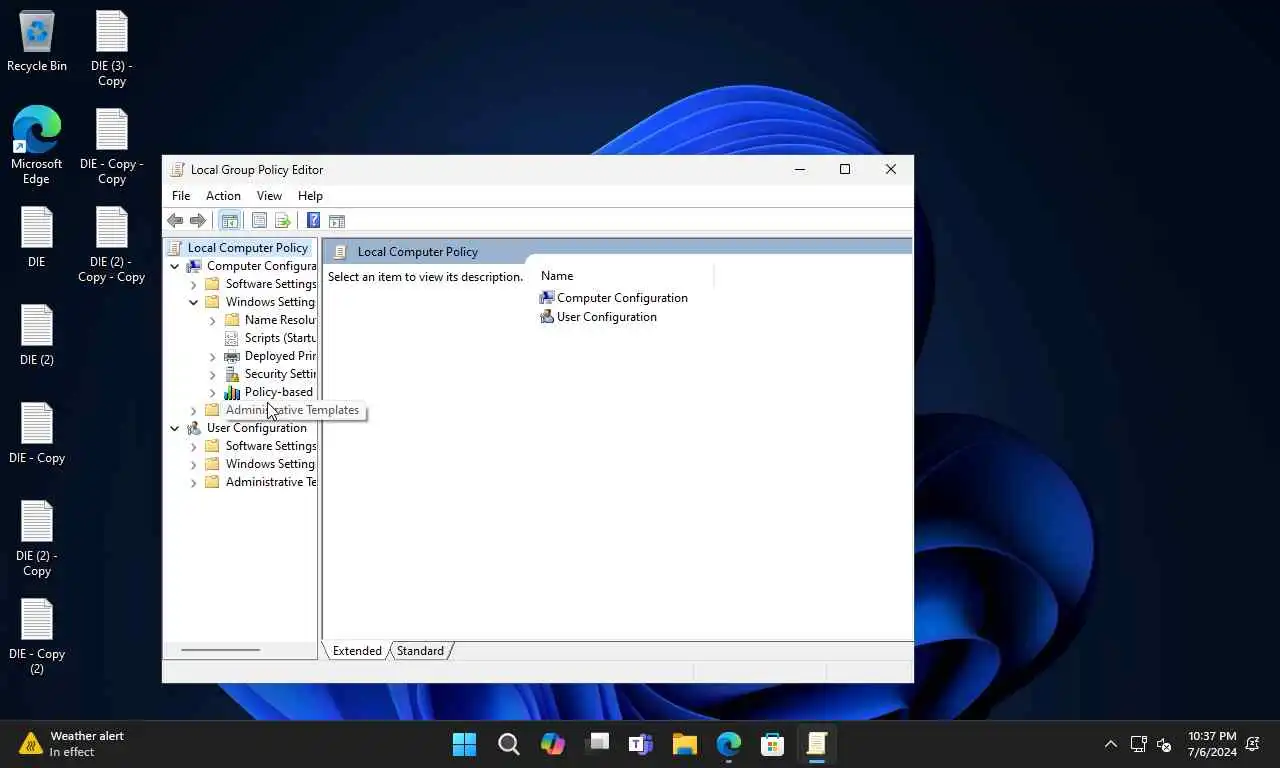The width and height of the screenshot is (1280, 768).
Task: Select the Microsoft Edge desktop shortcut
Action: (x=37, y=146)
